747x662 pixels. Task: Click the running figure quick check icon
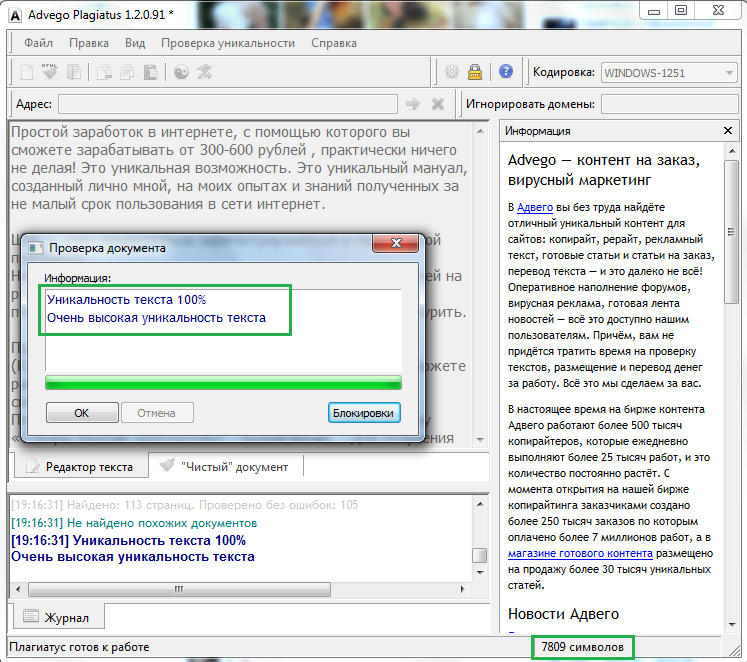[204, 72]
